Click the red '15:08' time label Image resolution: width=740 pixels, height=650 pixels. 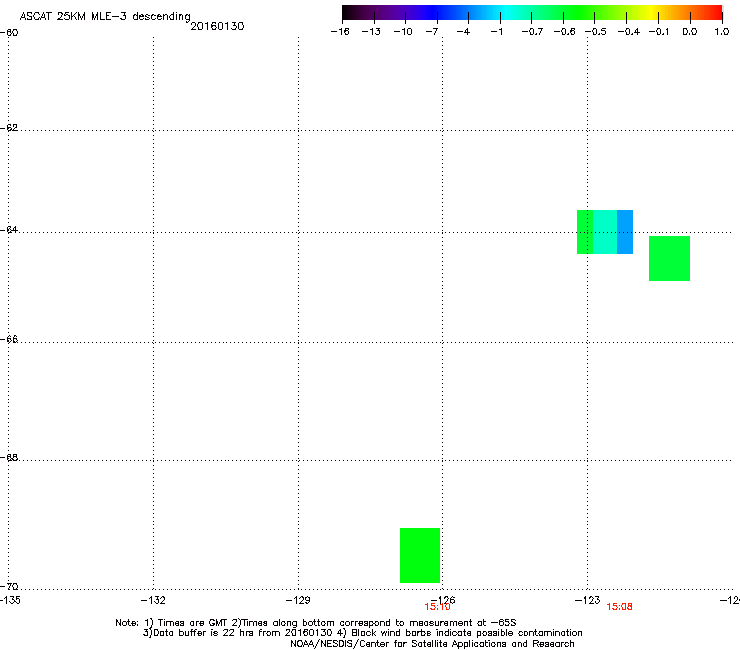tap(619, 607)
